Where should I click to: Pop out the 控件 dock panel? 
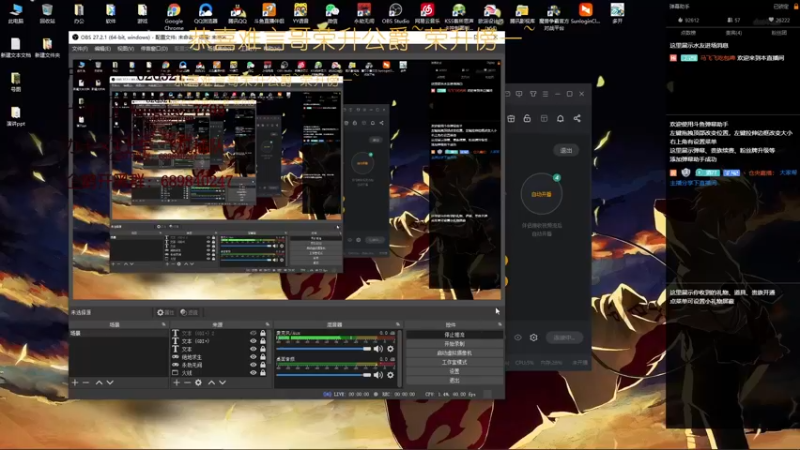coord(499,324)
